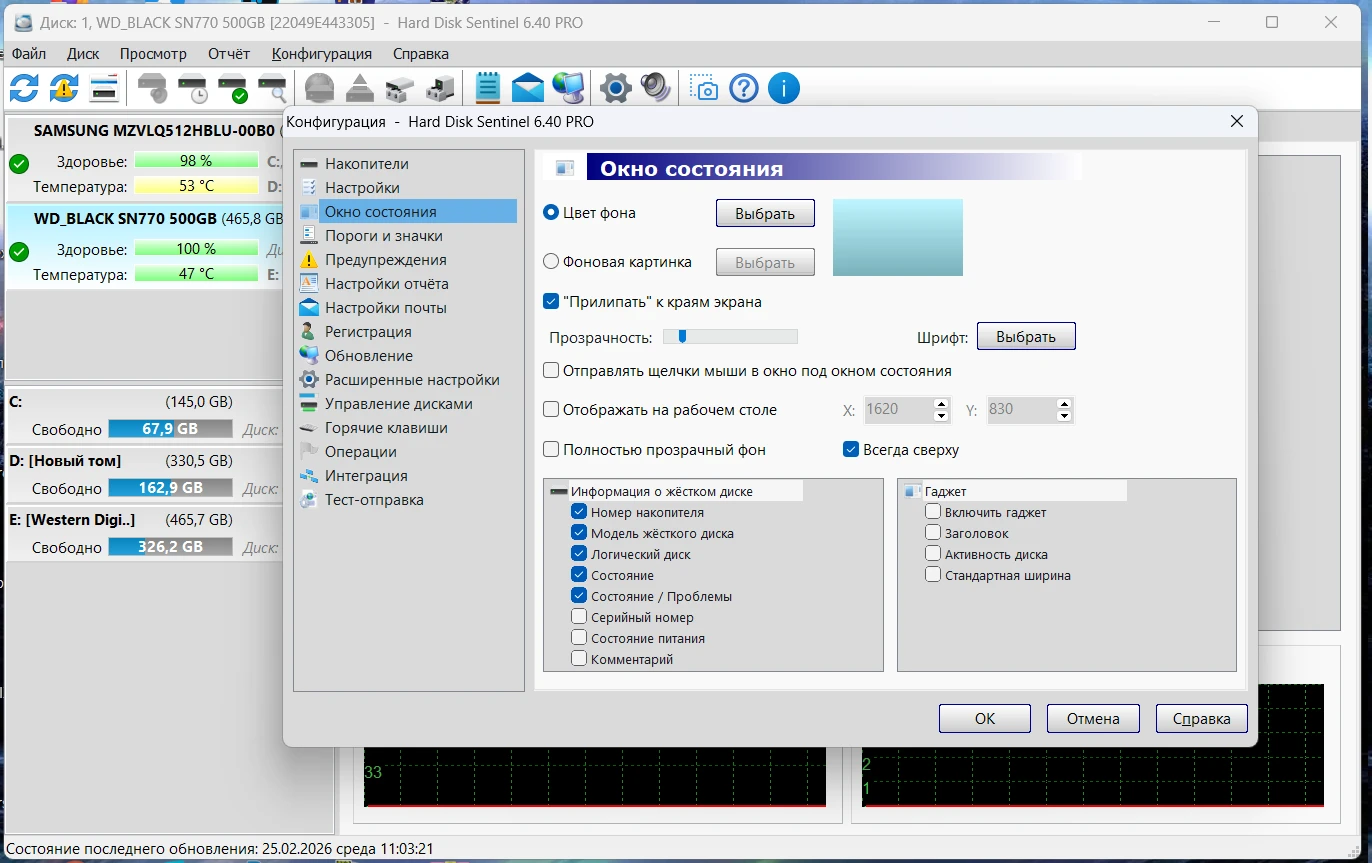Click the gear configuration toolbar icon
This screenshot has height=863, width=1372.
point(615,88)
